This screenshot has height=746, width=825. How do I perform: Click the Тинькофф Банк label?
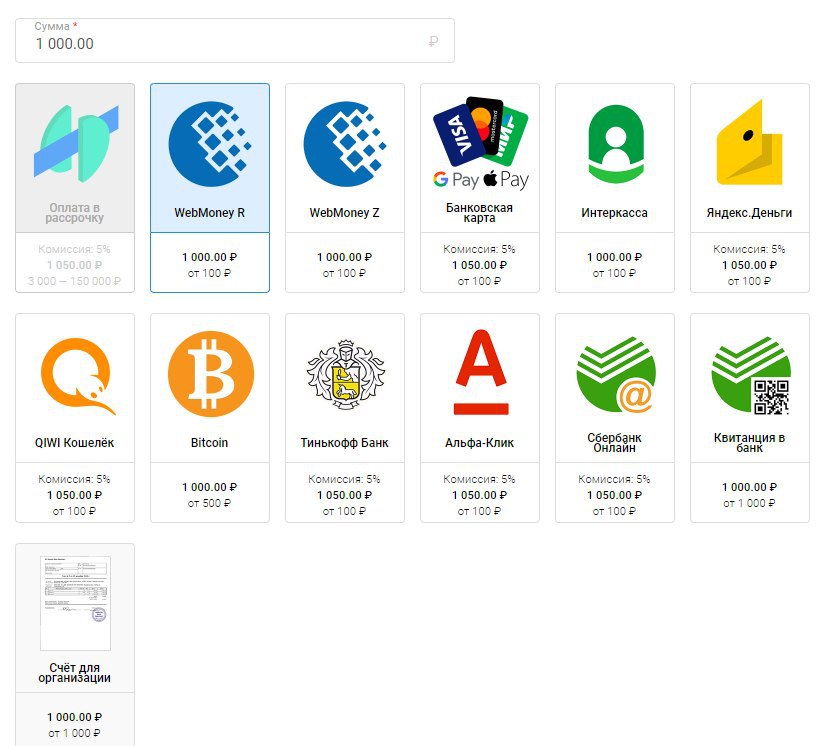[345, 443]
